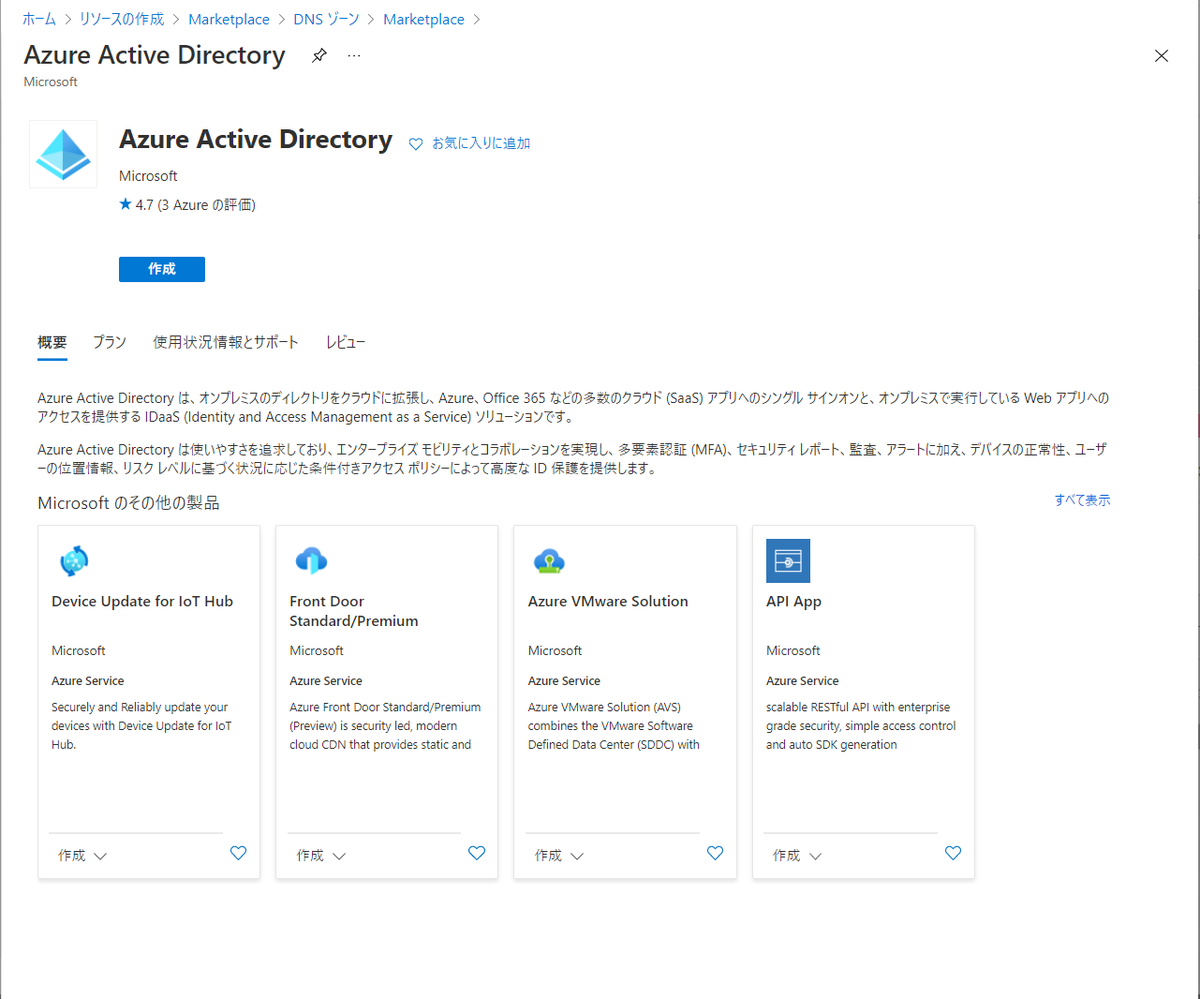Viewport: 1200px width, 999px height.
Task: Open the API App title
Action: [794, 601]
